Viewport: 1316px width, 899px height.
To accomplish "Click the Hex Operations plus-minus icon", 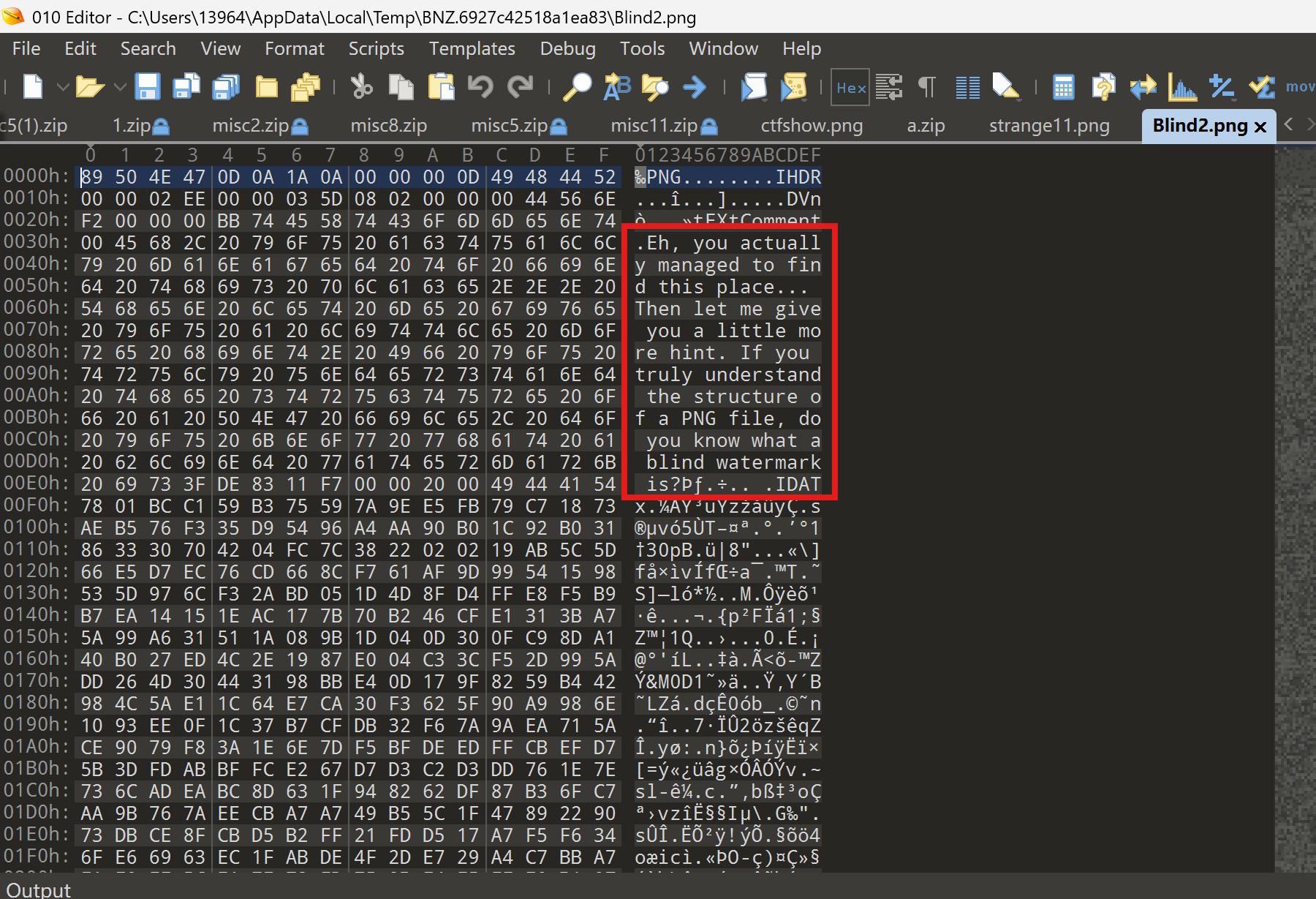I will [1222, 87].
